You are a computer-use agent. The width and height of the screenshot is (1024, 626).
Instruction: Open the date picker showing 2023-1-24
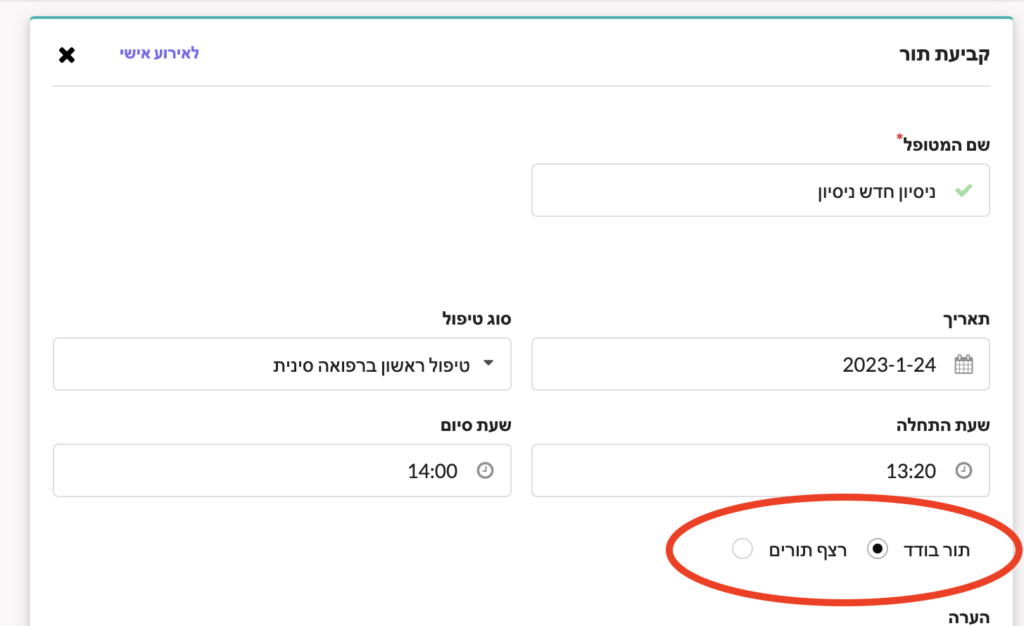760,364
